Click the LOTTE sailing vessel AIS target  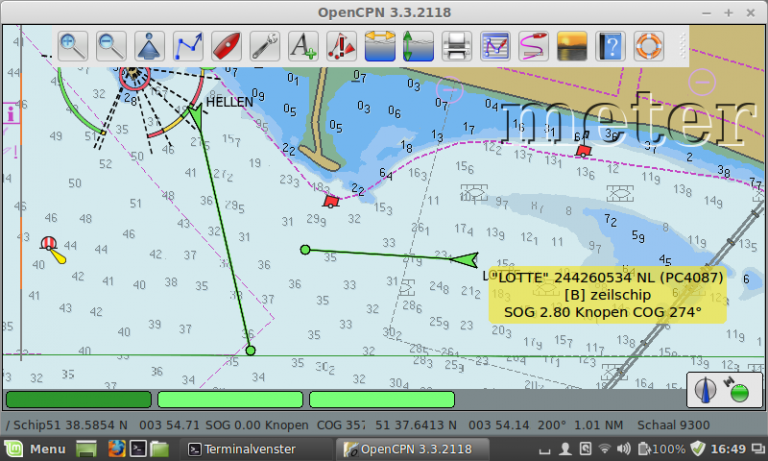pyautogui.click(x=464, y=260)
